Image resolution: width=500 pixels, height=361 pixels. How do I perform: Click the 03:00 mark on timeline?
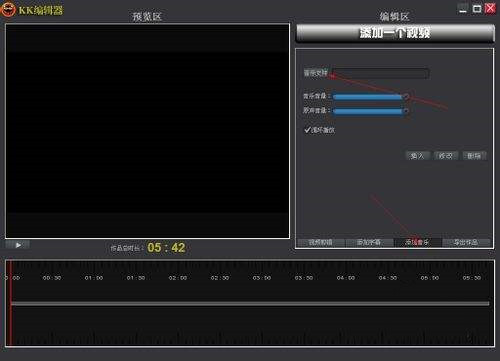point(262,278)
